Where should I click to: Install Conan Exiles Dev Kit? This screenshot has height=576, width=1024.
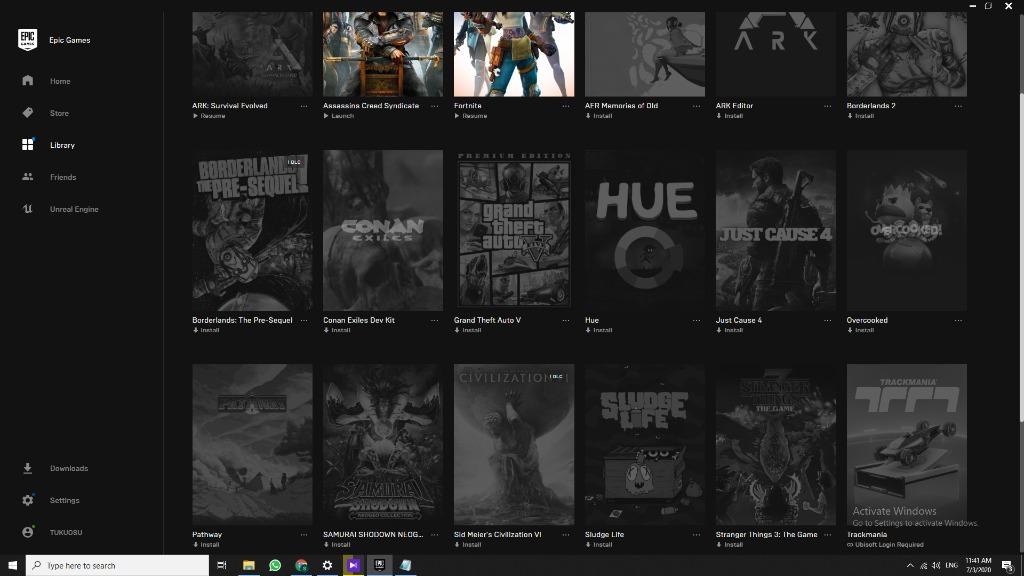tap(337, 330)
